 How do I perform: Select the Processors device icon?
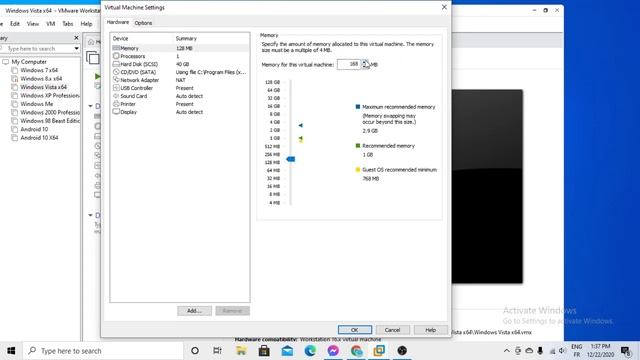(116, 56)
